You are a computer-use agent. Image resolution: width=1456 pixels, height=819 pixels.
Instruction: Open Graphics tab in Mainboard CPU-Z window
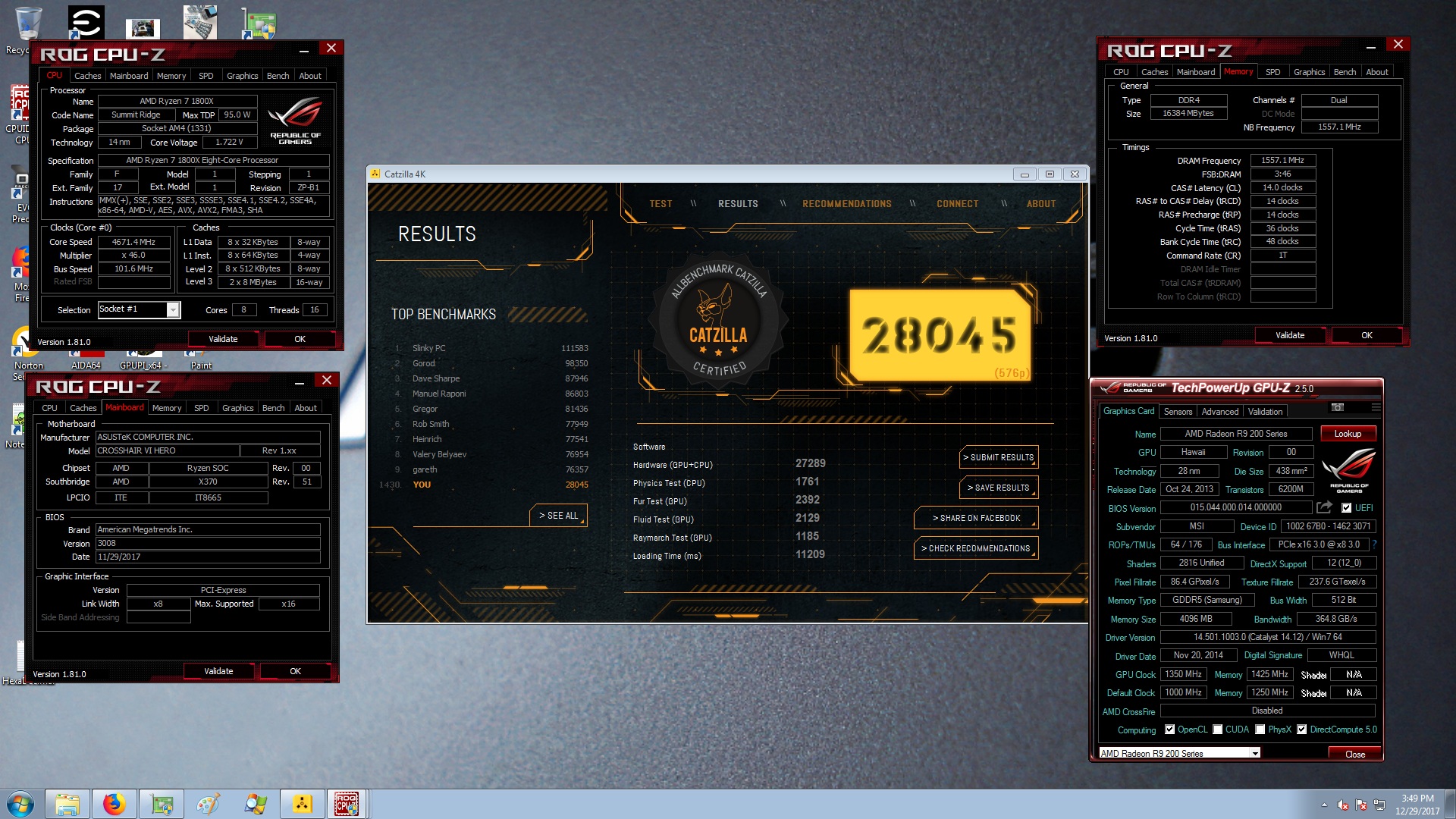coord(237,408)
